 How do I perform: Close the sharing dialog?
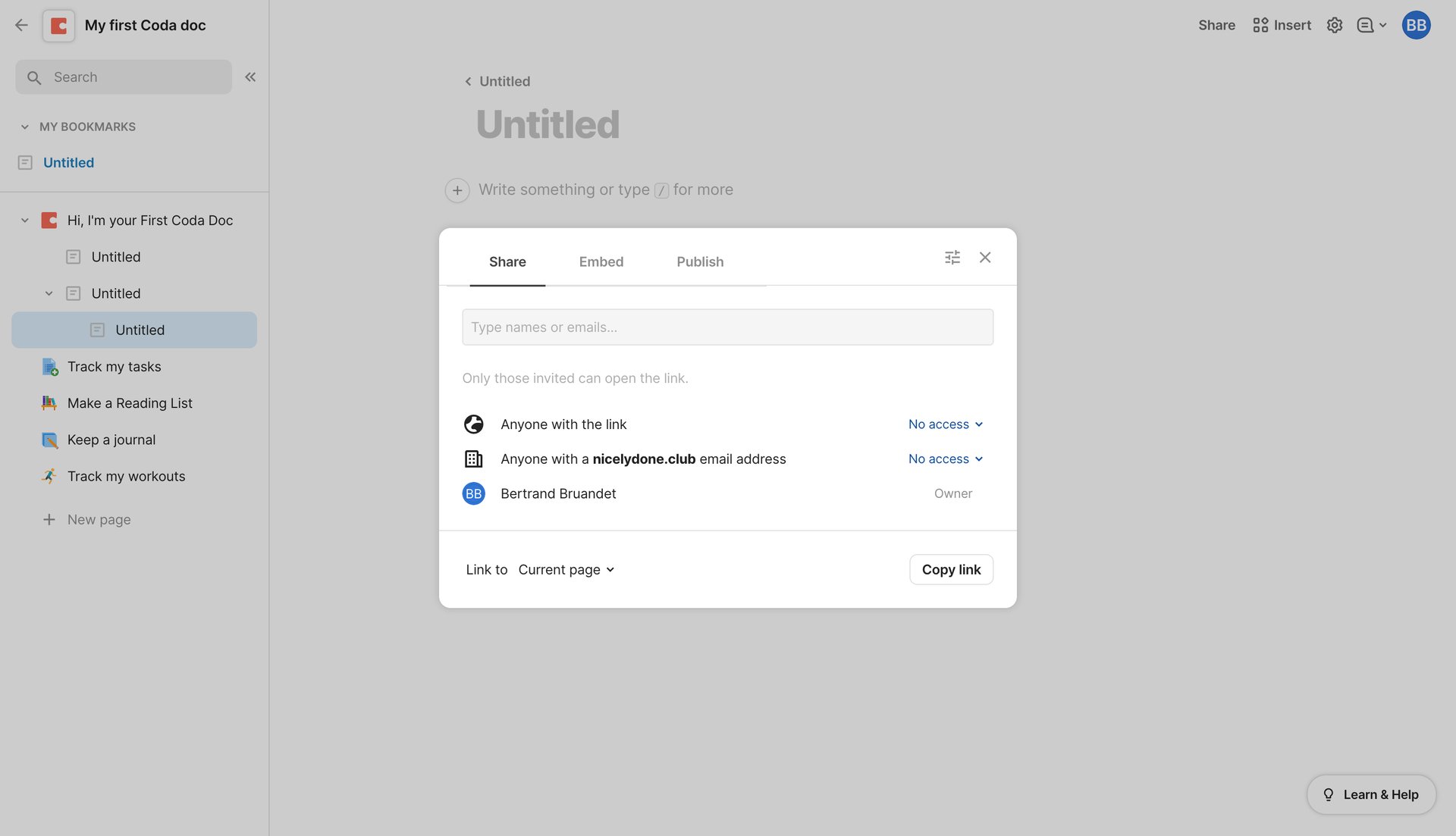[984, 257]
